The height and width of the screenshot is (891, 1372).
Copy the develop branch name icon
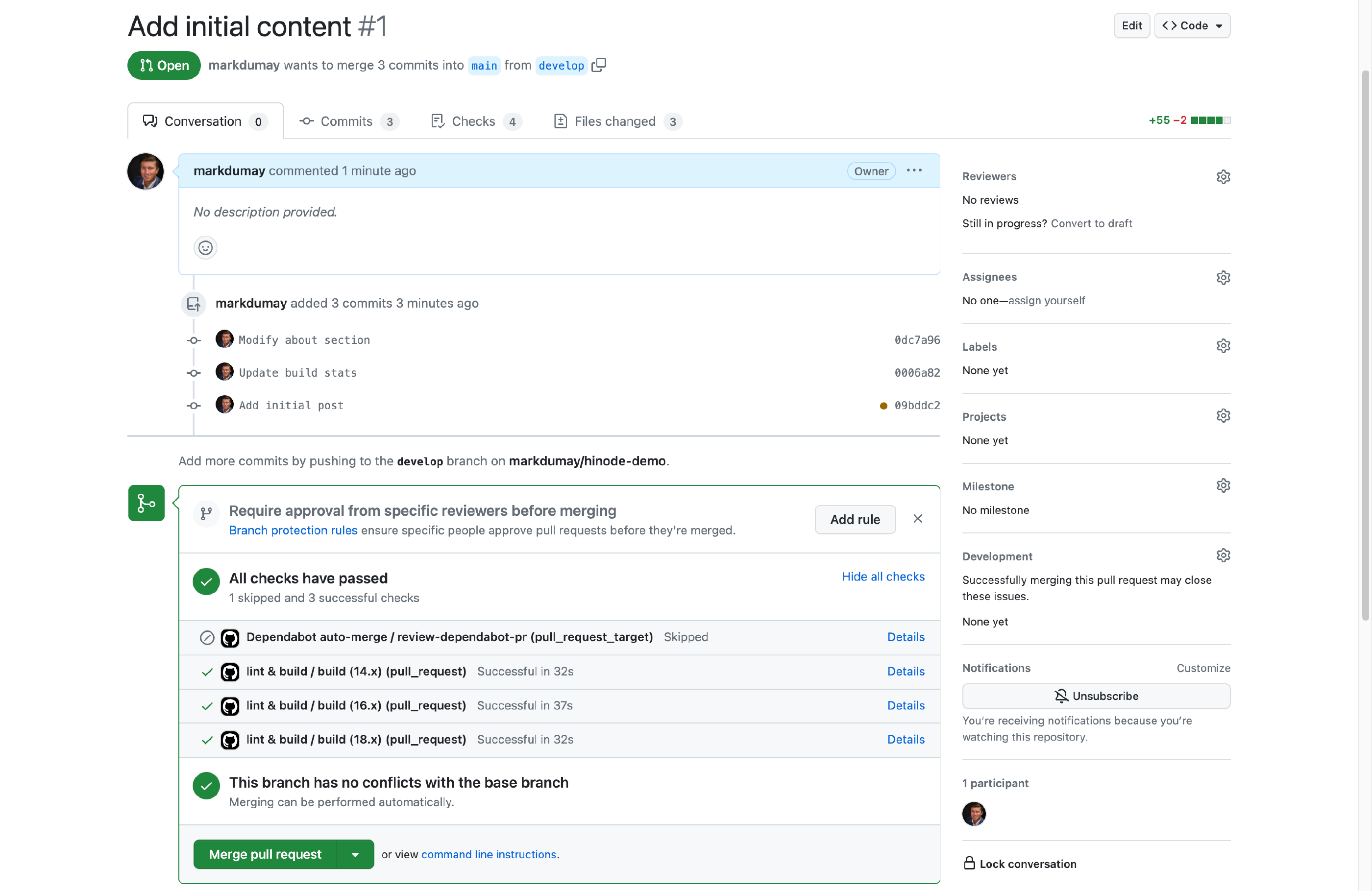click(x=599, y=65)
